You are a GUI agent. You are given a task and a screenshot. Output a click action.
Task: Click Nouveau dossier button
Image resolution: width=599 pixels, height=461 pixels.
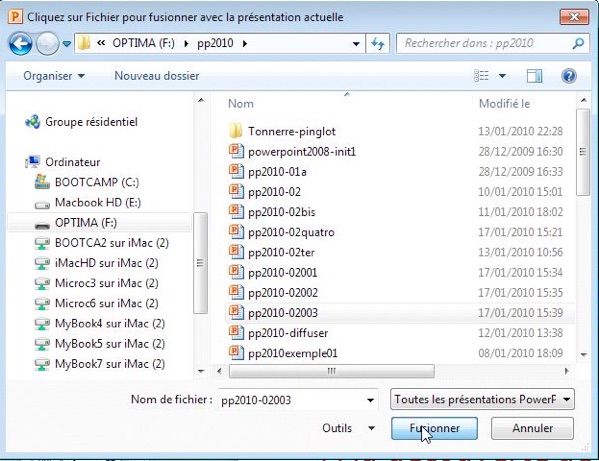(157, 76)
